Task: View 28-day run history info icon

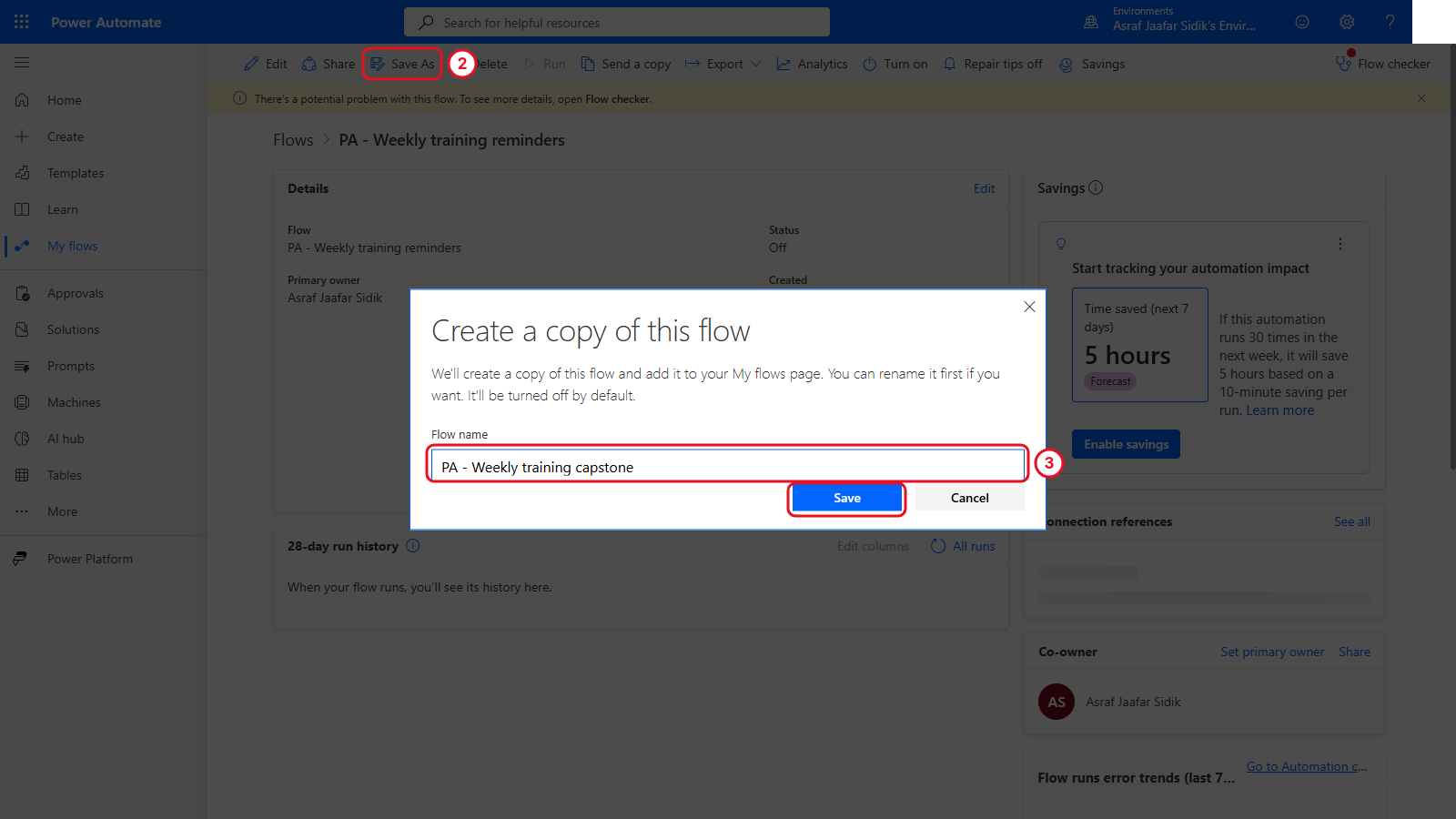Action: (x=413, y=546)
